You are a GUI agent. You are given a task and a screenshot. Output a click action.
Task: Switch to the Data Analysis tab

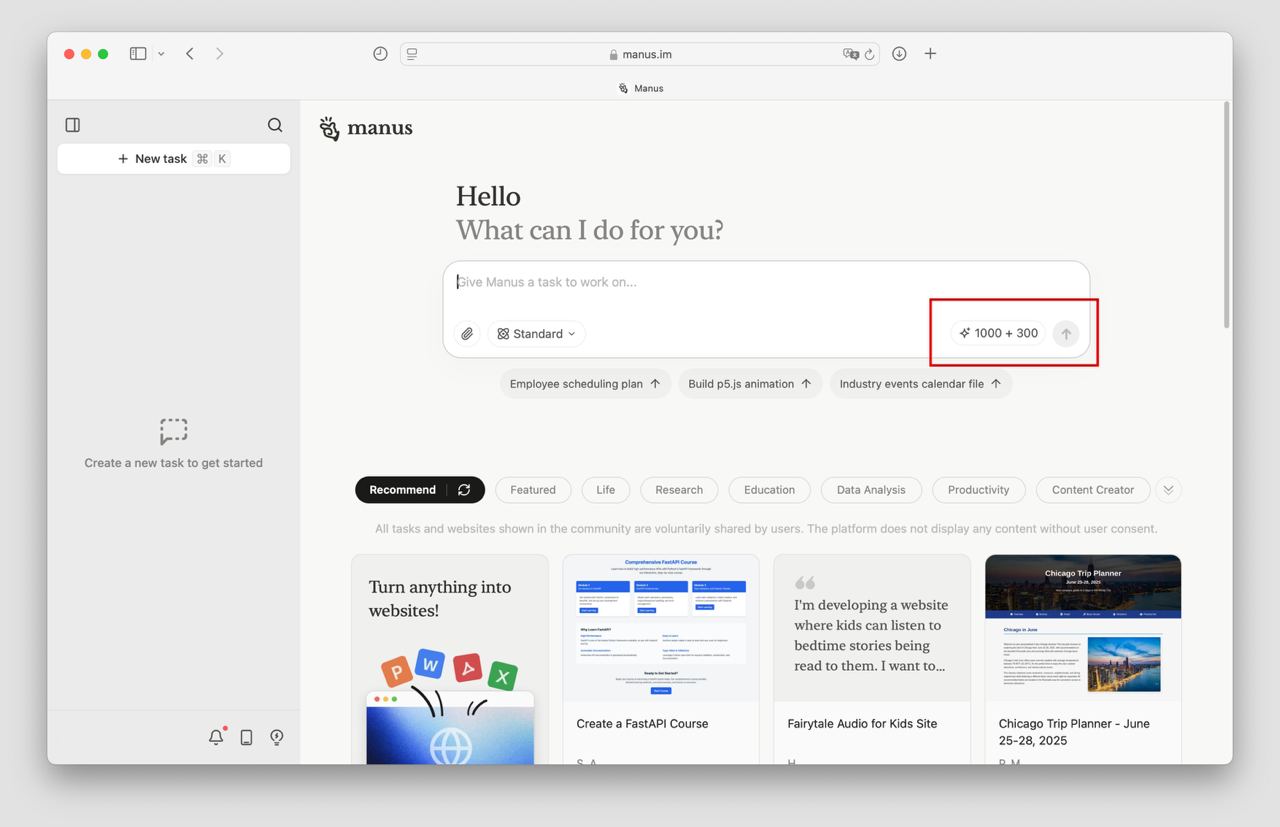(x=871, y=490)
